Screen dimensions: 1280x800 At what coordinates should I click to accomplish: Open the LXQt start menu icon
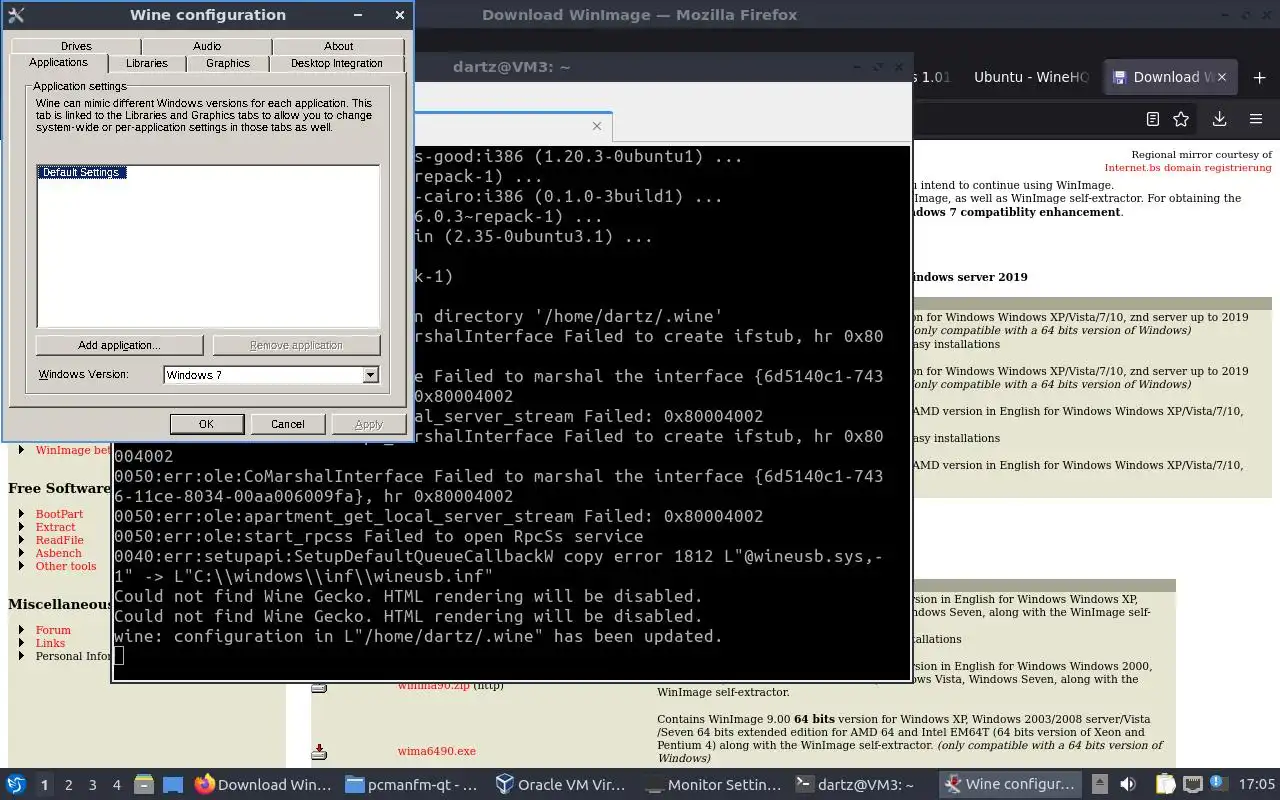coord(15,785)
